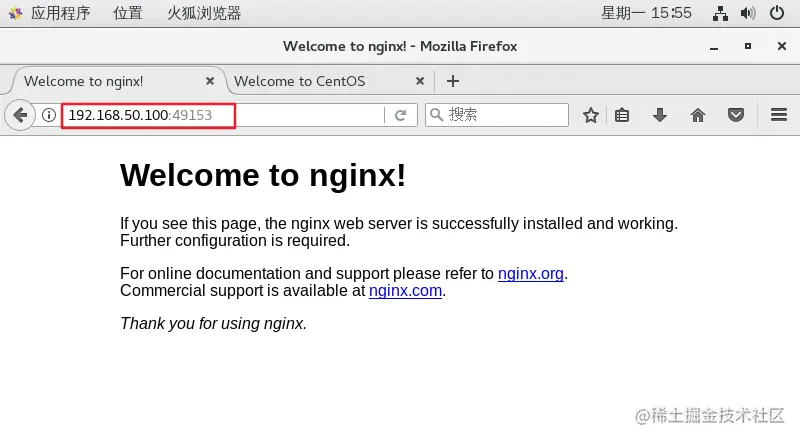This screenshot has height=440, width=800.
Task: Open the downloads arrow icon
Action: pyautogui.click(x=660, y=115)
